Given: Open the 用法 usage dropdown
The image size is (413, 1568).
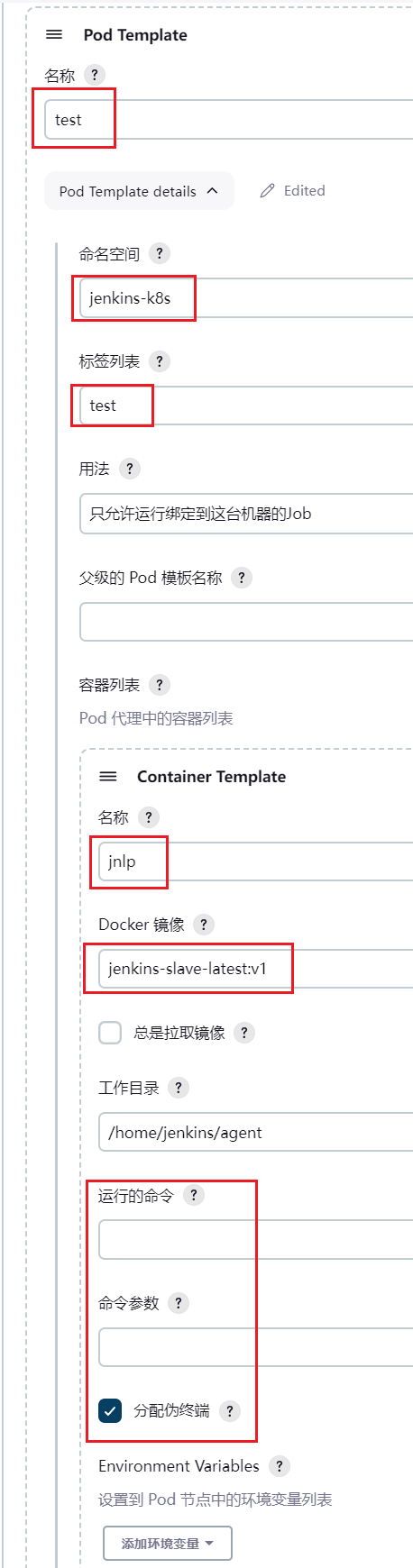Looking at the screenshot, I should [246, 514].
